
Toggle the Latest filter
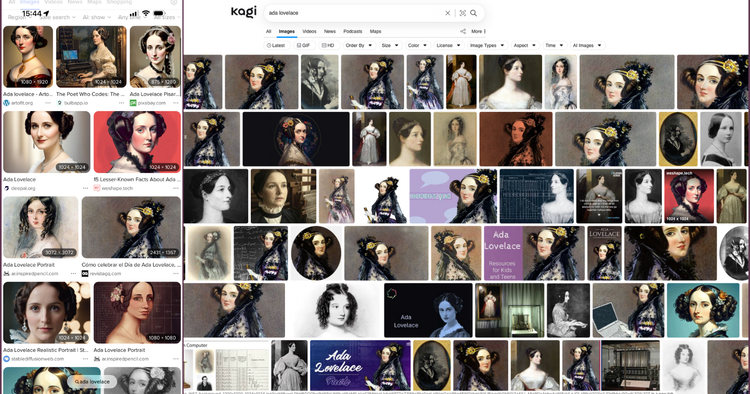[276, 45]
